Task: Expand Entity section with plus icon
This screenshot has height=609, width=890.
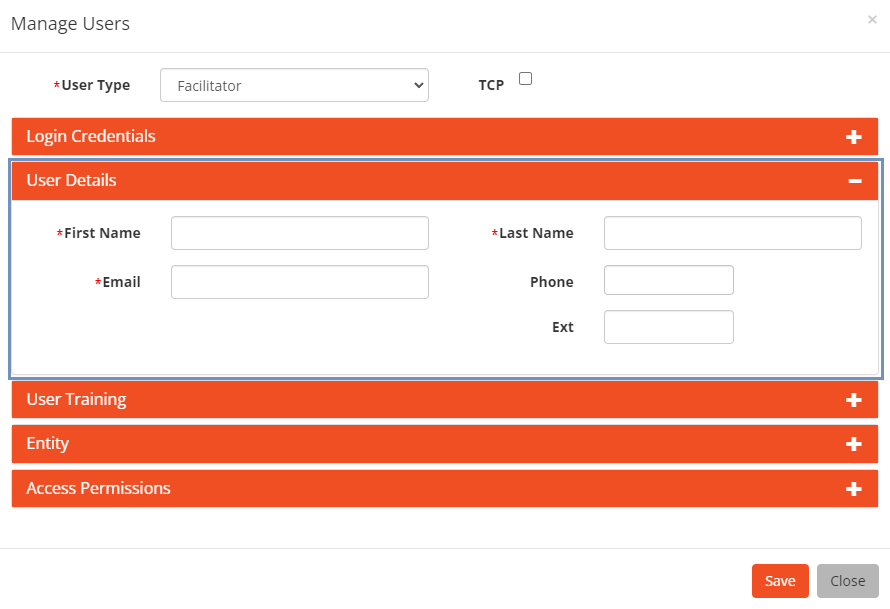Action: [854, 444]
